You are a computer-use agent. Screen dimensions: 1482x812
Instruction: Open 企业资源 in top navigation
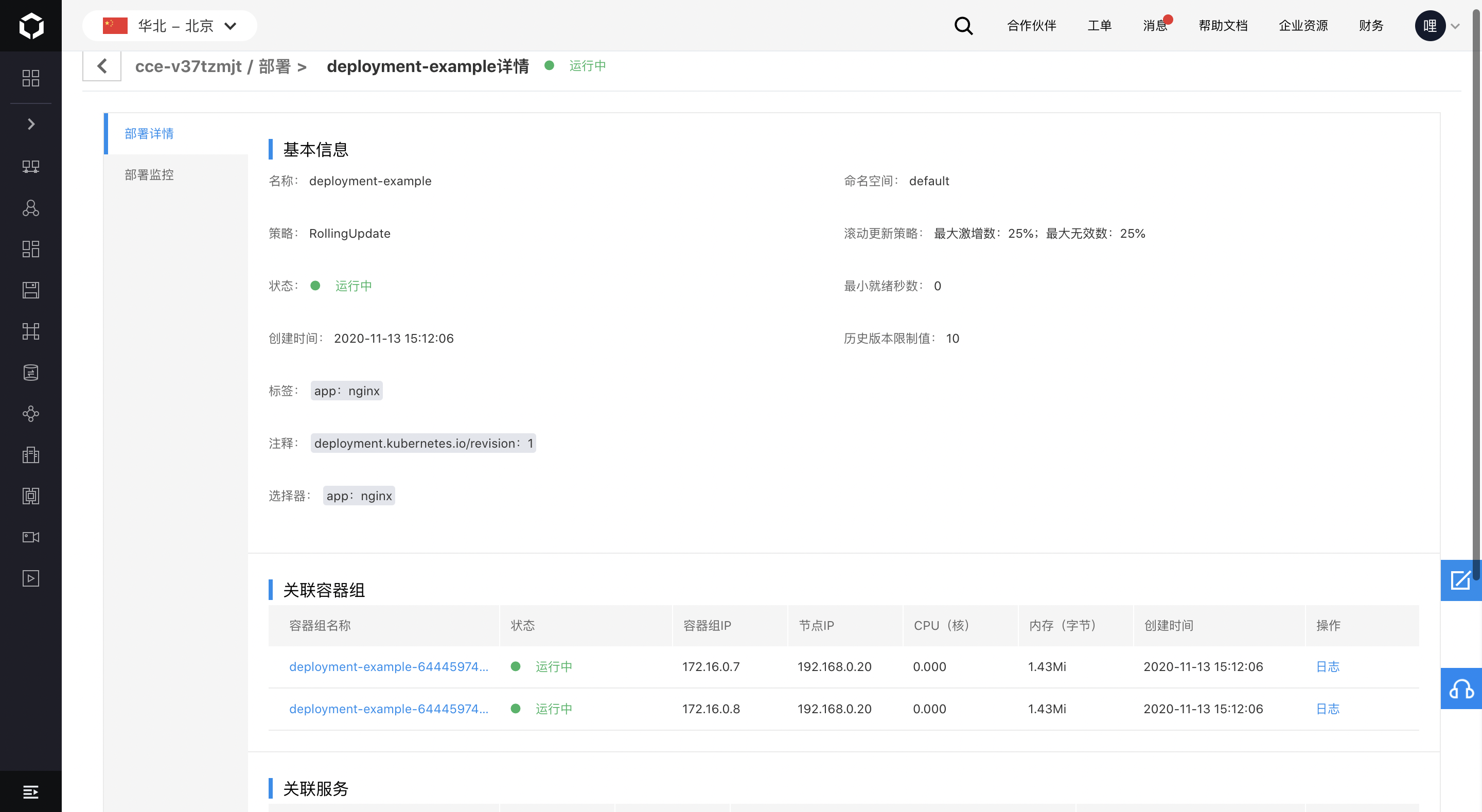1303,26
